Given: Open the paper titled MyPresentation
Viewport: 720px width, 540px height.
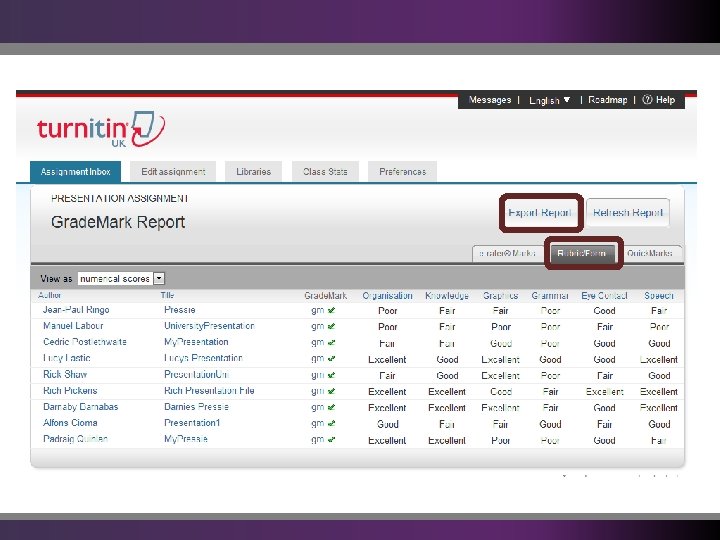Looking at the screenshot, I should [196, 342].
